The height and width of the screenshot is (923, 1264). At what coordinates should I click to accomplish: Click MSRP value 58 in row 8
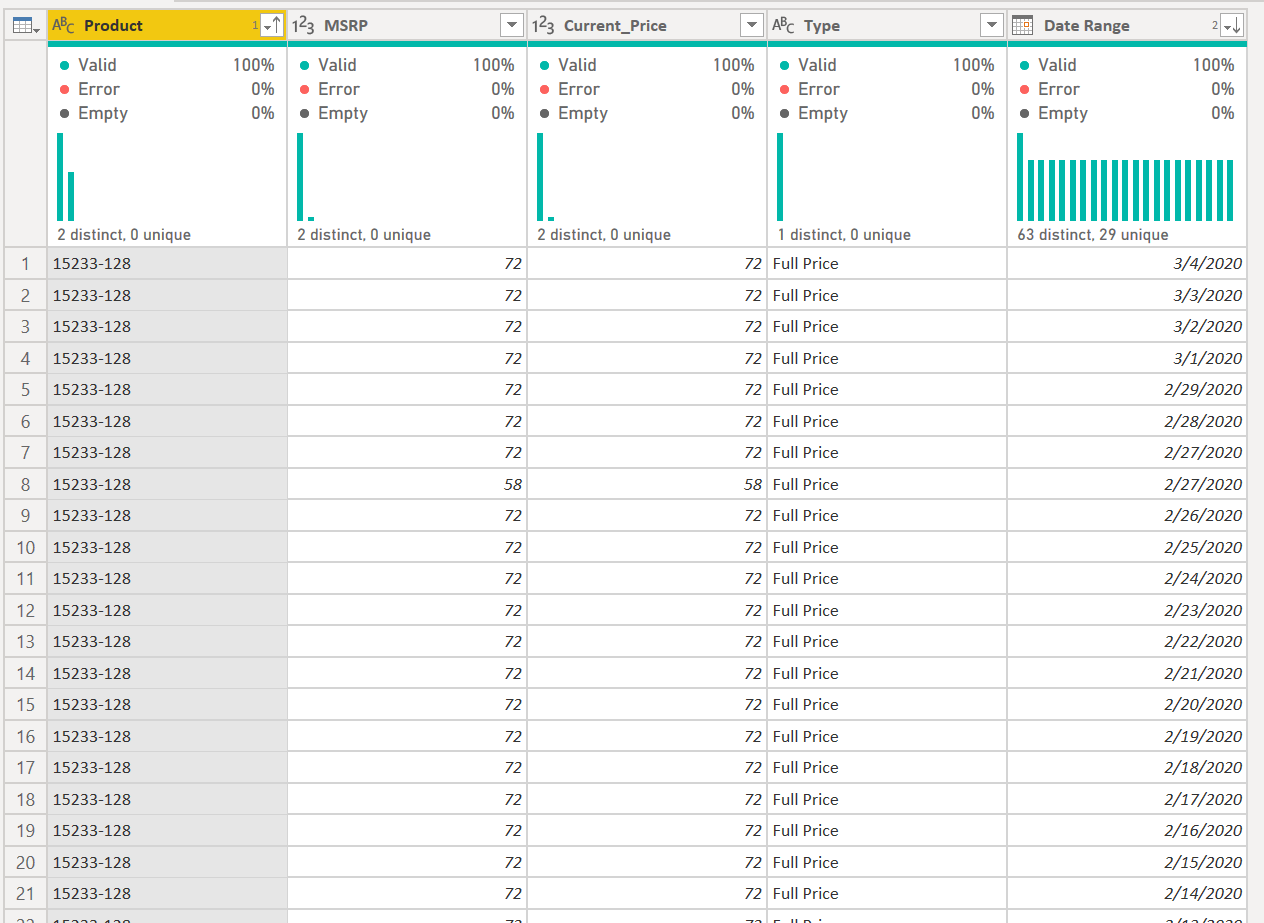407,484
